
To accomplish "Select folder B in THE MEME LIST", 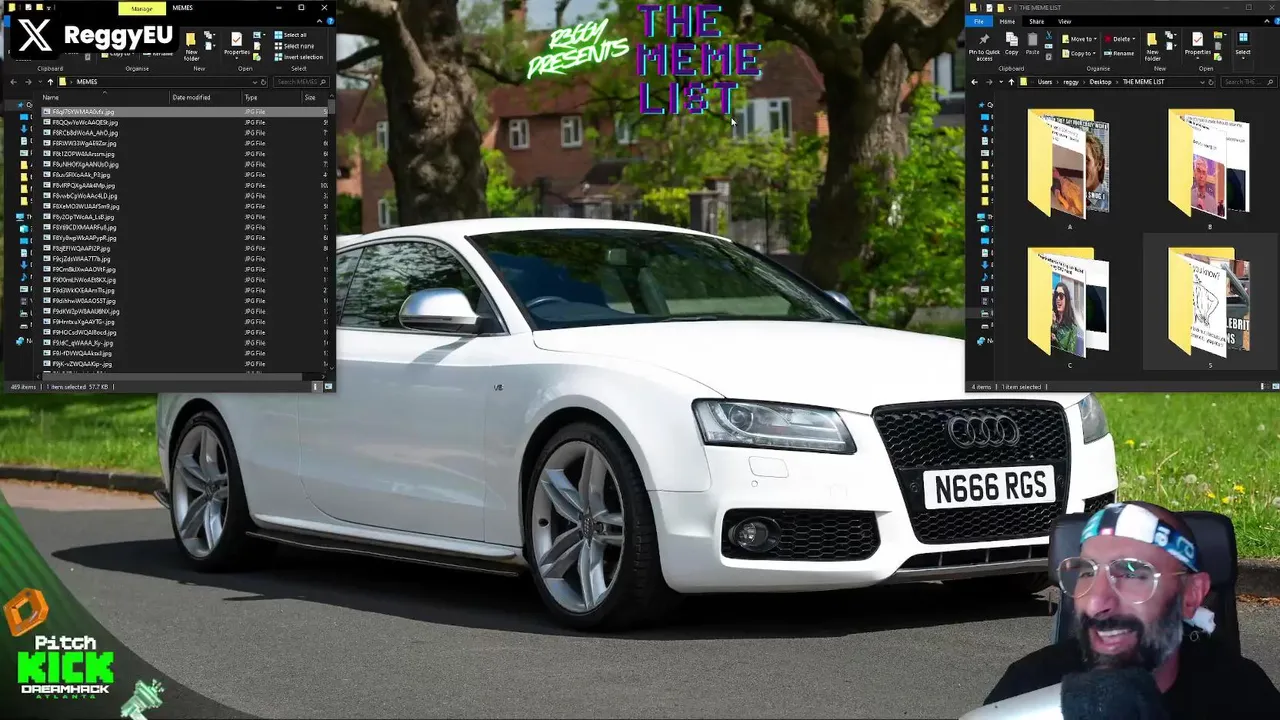I will (x=1209, y=169).
